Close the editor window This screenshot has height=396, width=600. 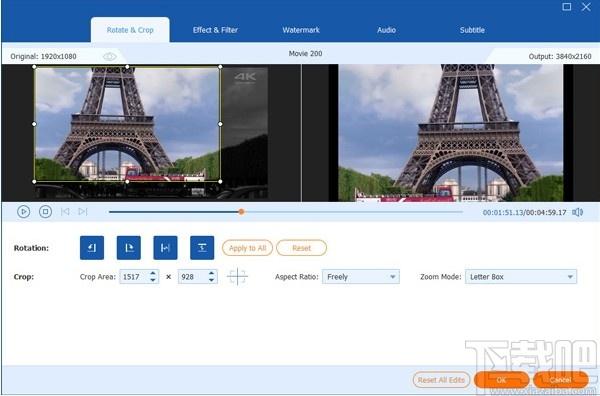[586, 7]
